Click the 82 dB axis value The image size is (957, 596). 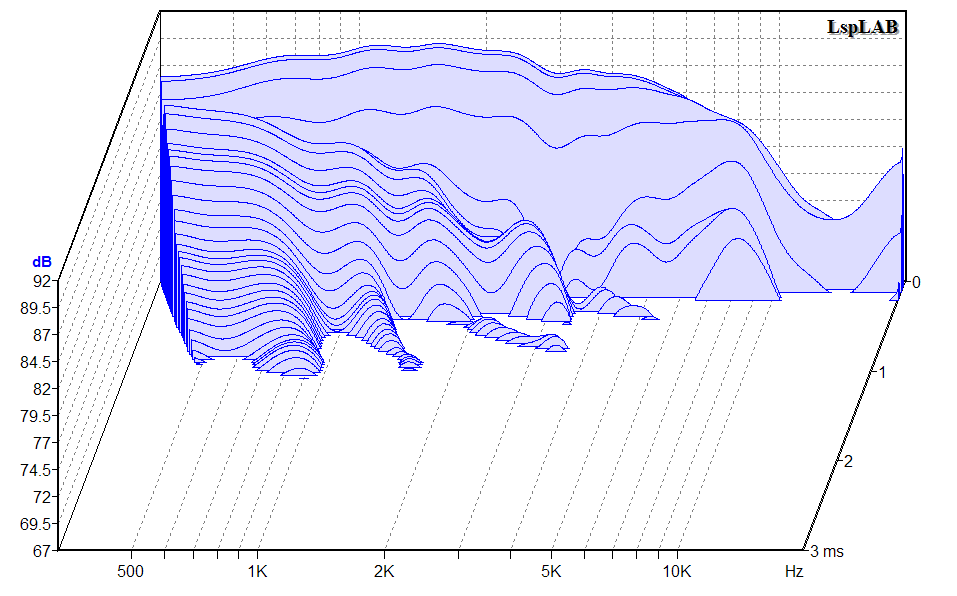point(43,389)
